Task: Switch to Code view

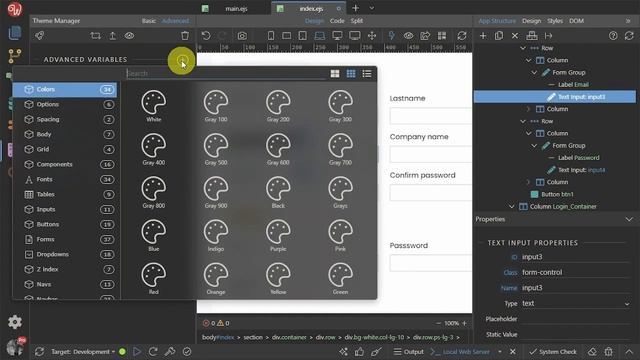Action: click(337, 21)
